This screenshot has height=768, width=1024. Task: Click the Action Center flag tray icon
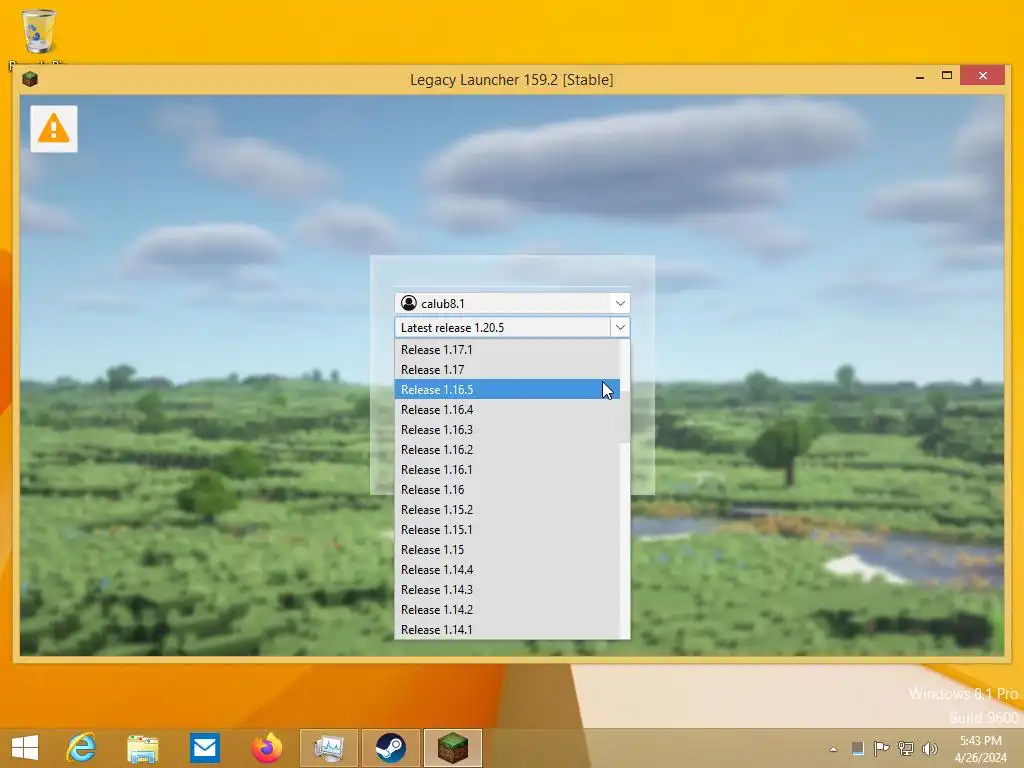tap(881, 748)
